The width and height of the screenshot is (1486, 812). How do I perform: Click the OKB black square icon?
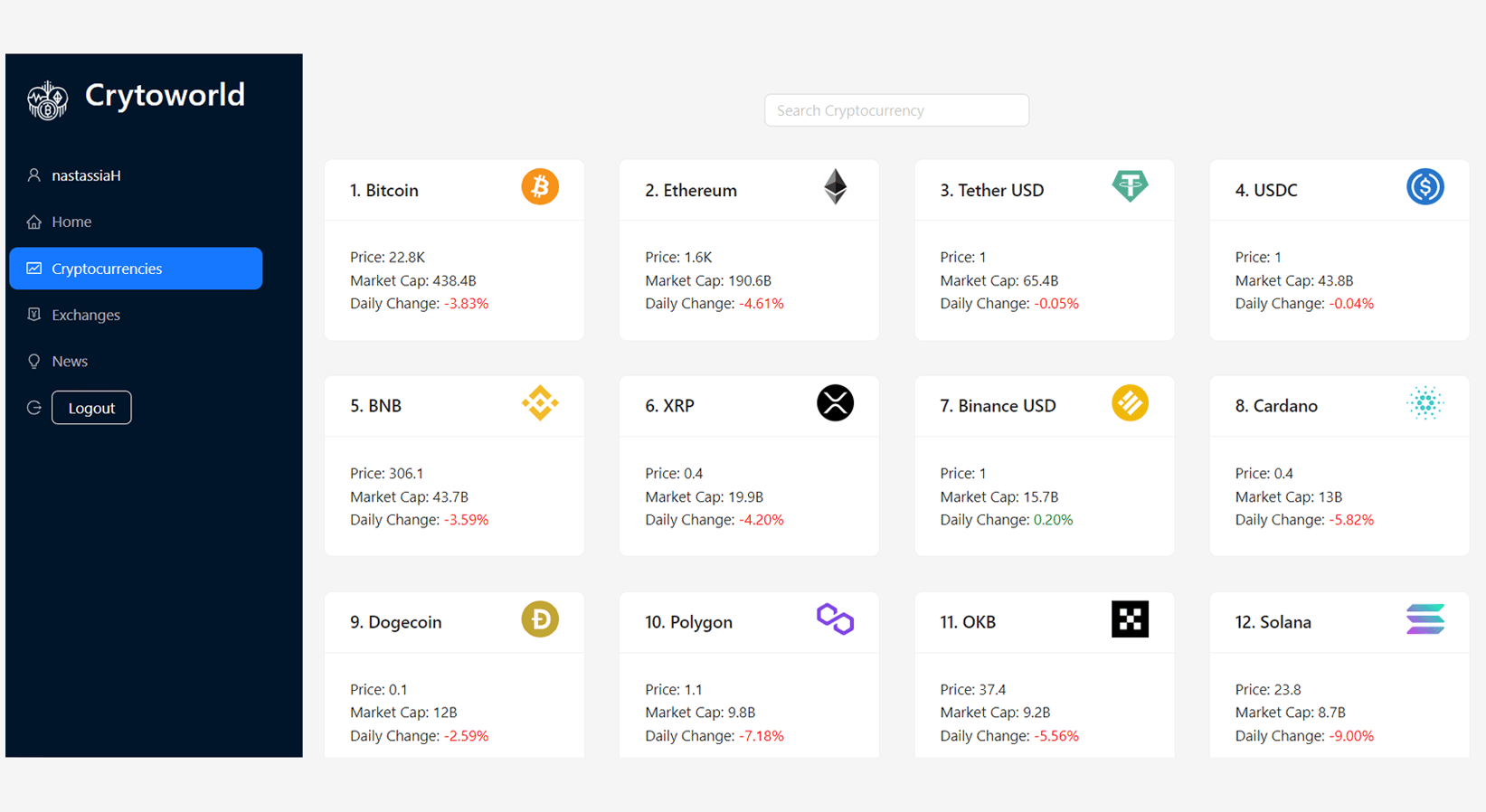point(1131,618)
